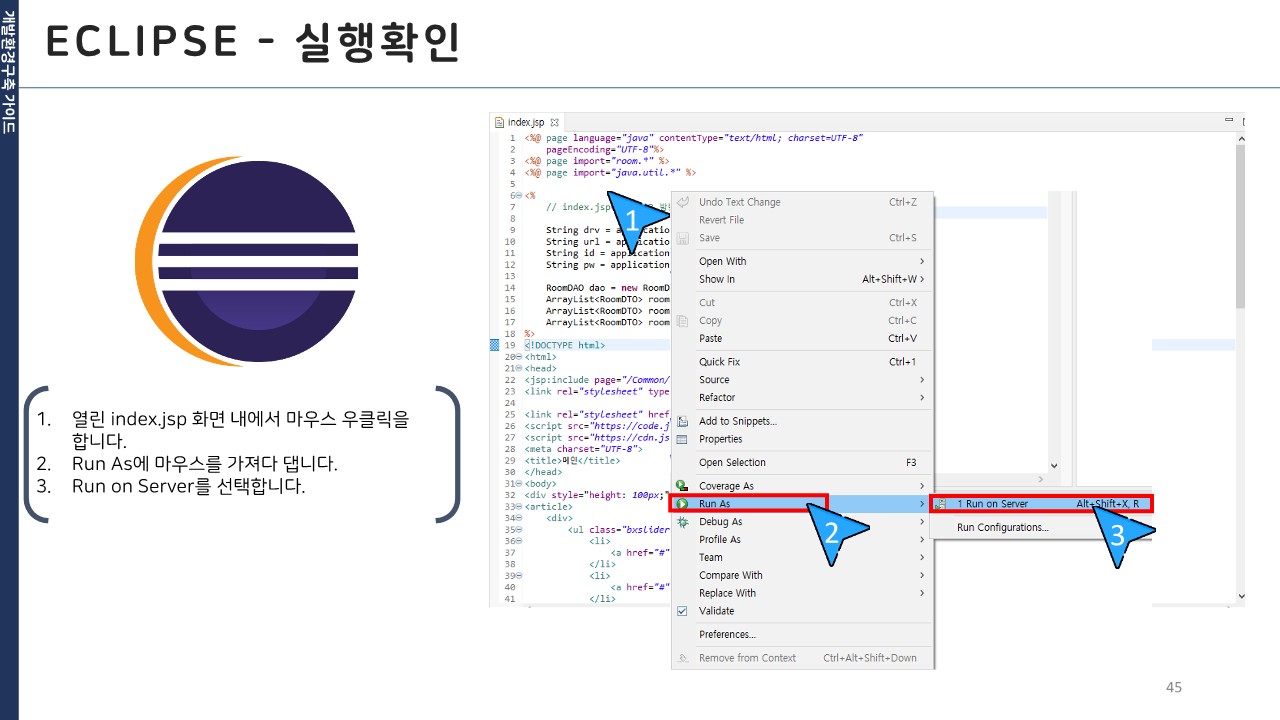Click the '<%@ page import="java.util.*" %>' line
Viewport: 1280px width, 720px height.
[x=609, y=172]
